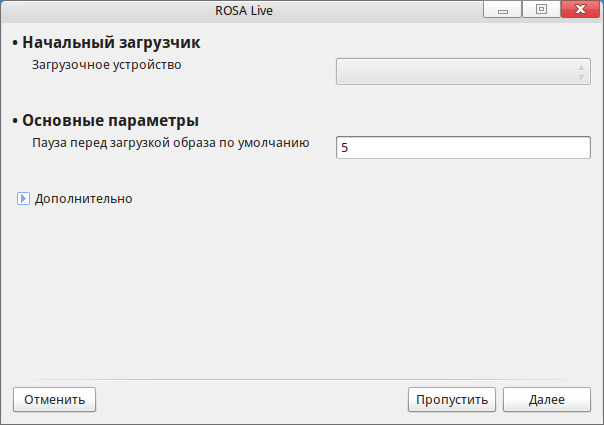Open the Загрузочное устройство combo box
The width and height of the screenshot is (604, 425).
(x=458, y=71)
